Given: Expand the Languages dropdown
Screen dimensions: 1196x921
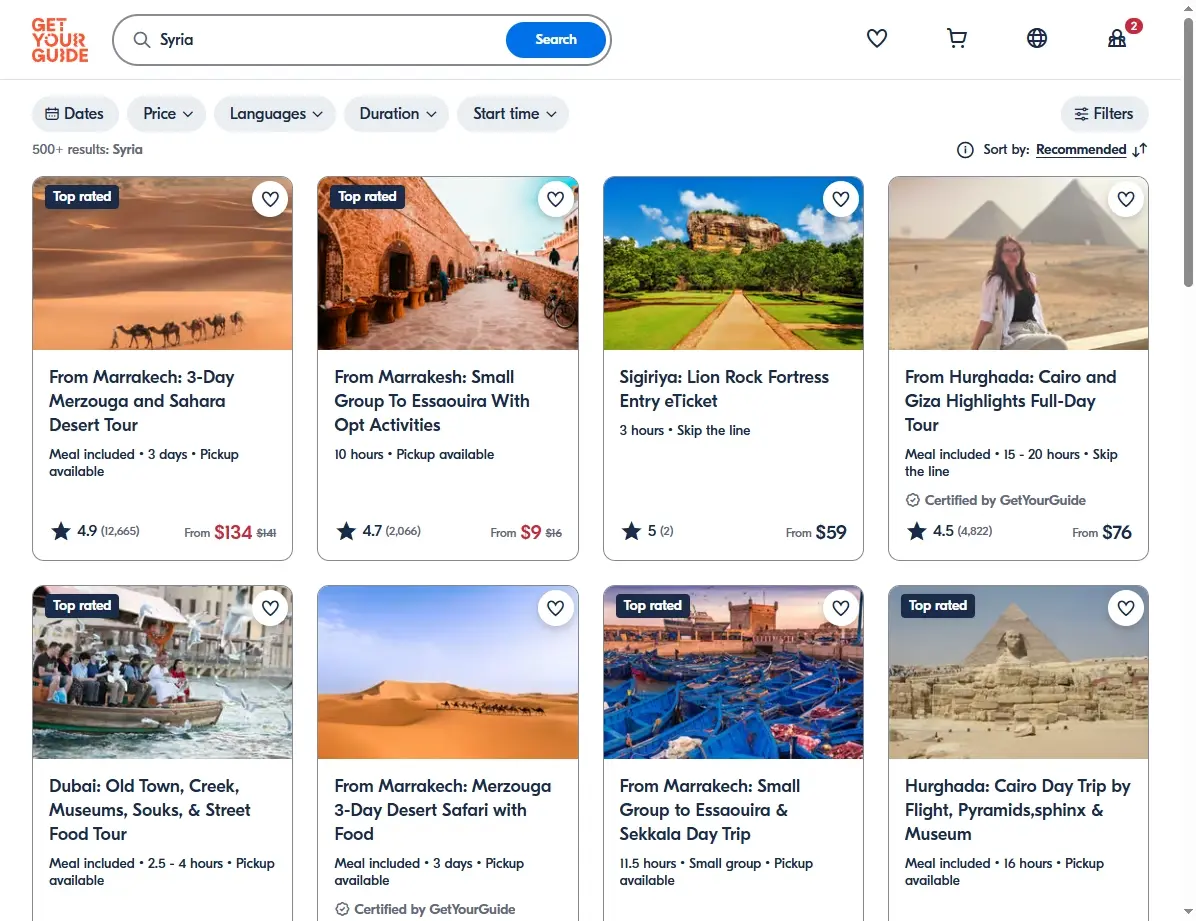Looking at the screenshot, I should pyautogui.click(x=275, y=114).
